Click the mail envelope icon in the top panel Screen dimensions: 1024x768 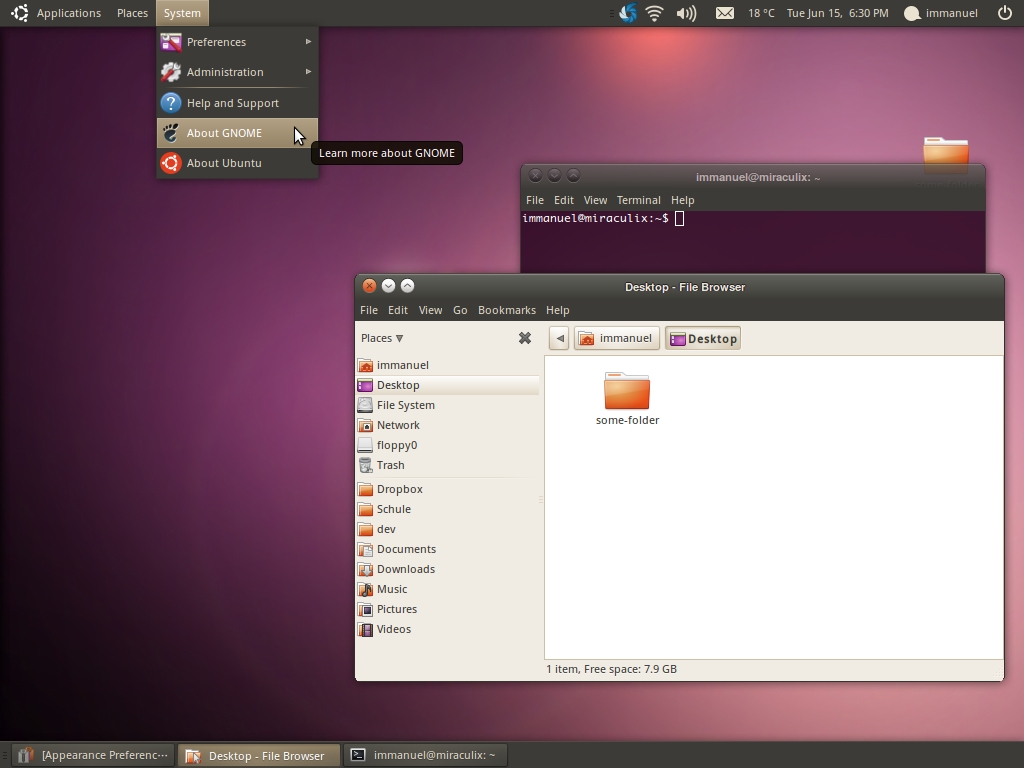click(x=725, y=13)
